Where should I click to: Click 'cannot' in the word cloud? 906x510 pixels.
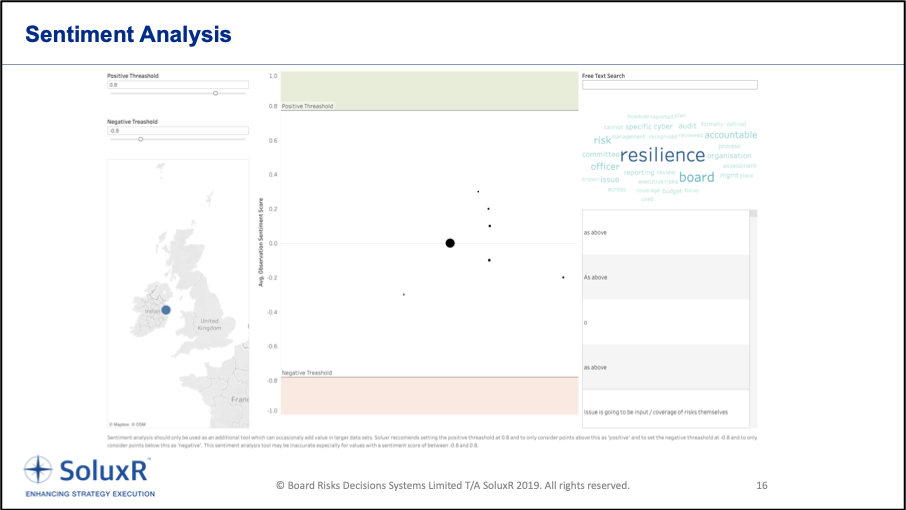[x=613, y=127]
